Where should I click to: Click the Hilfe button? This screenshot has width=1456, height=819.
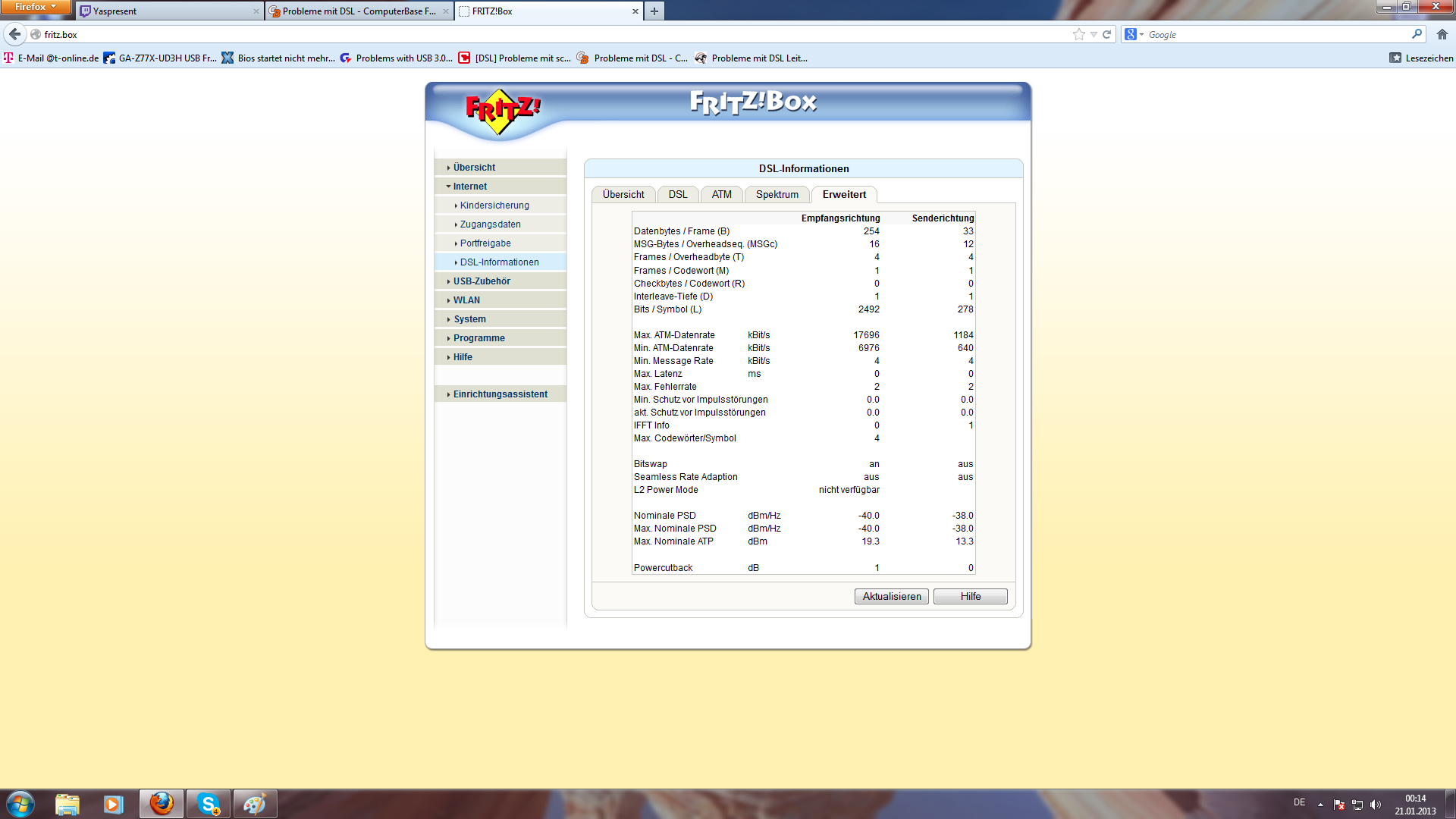[970, 597]
